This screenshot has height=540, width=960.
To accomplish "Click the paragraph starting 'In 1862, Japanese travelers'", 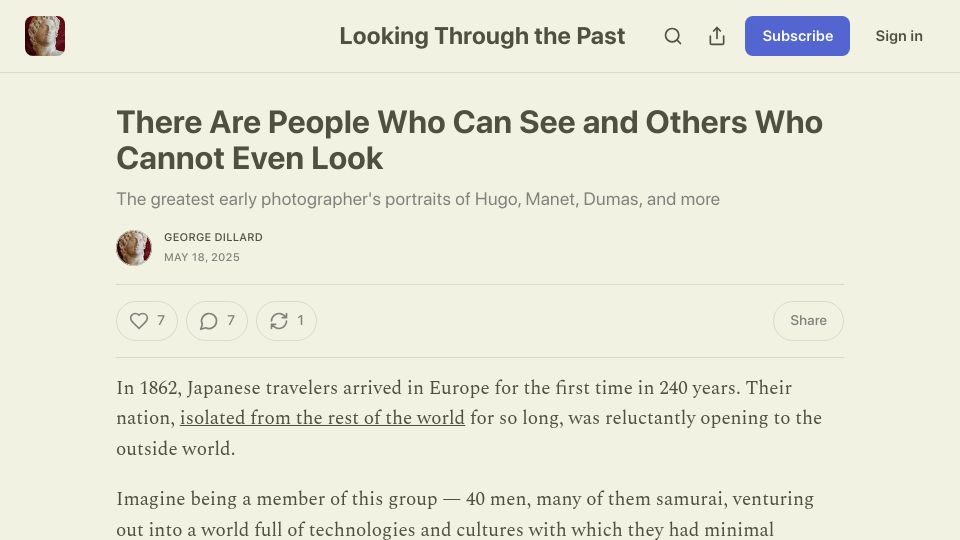I will coord(469,418).
